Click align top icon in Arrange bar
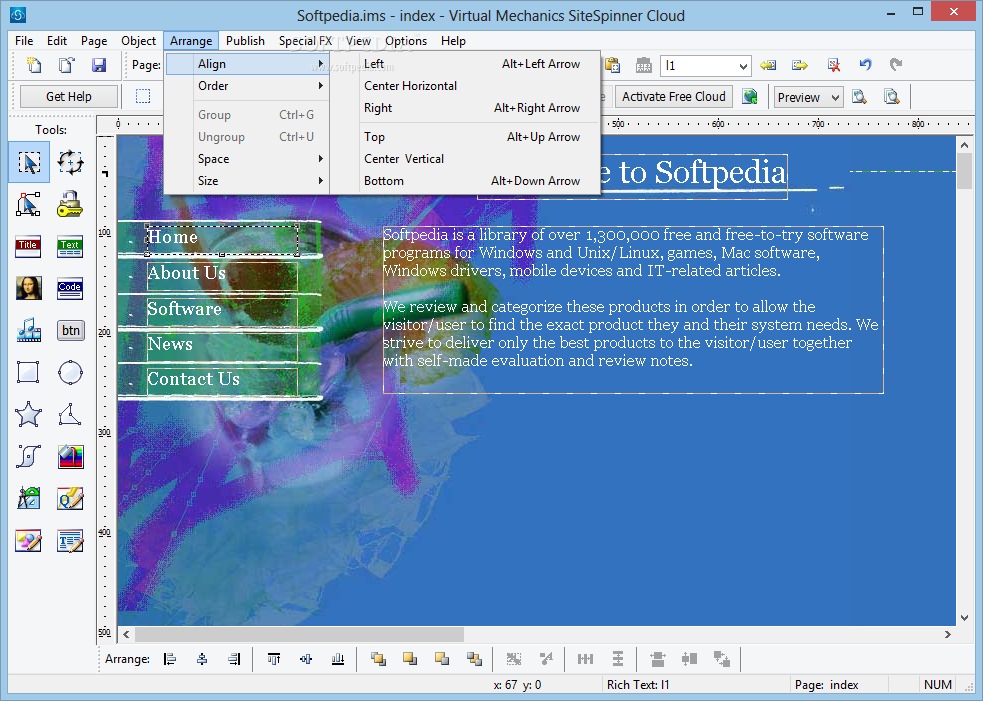983x701 pixels. [x=274, y=659]
